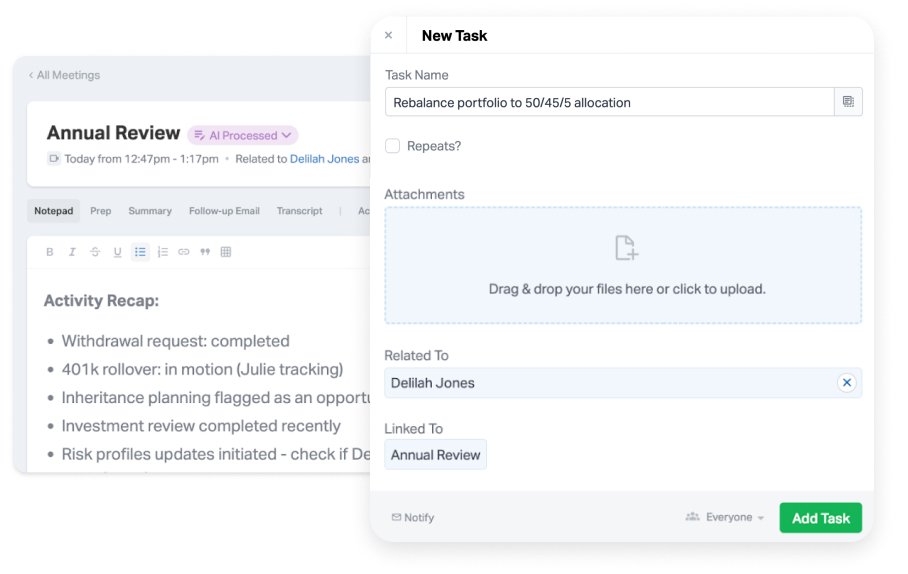Go back to All Meetings

(64, 75)
